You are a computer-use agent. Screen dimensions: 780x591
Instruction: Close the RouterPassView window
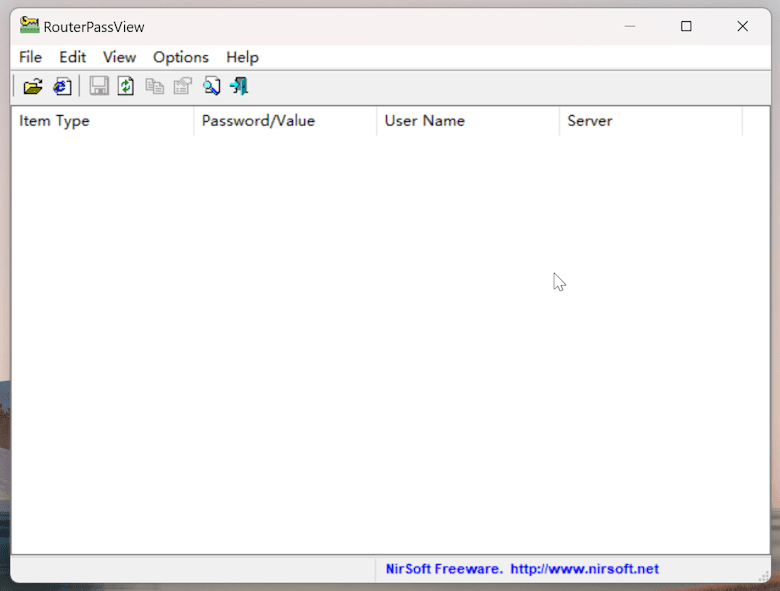(742, 26)
